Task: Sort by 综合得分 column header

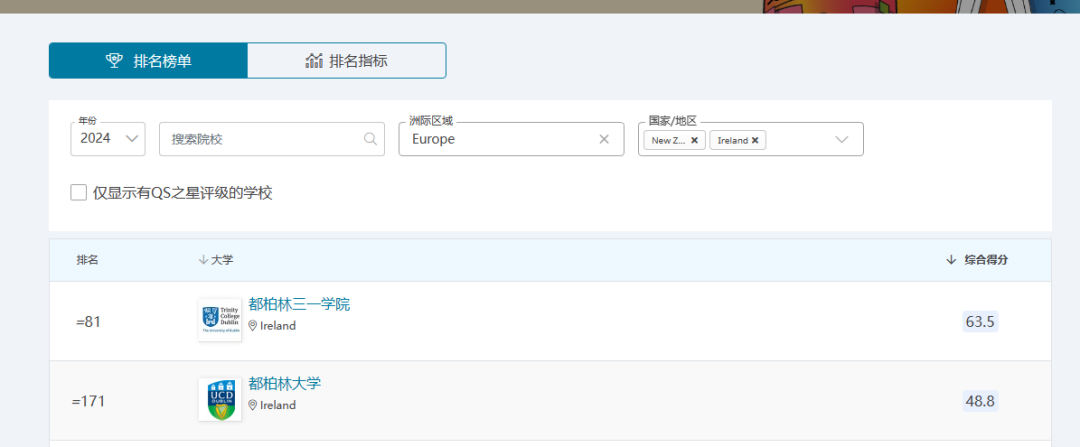Action: [977, 260]
